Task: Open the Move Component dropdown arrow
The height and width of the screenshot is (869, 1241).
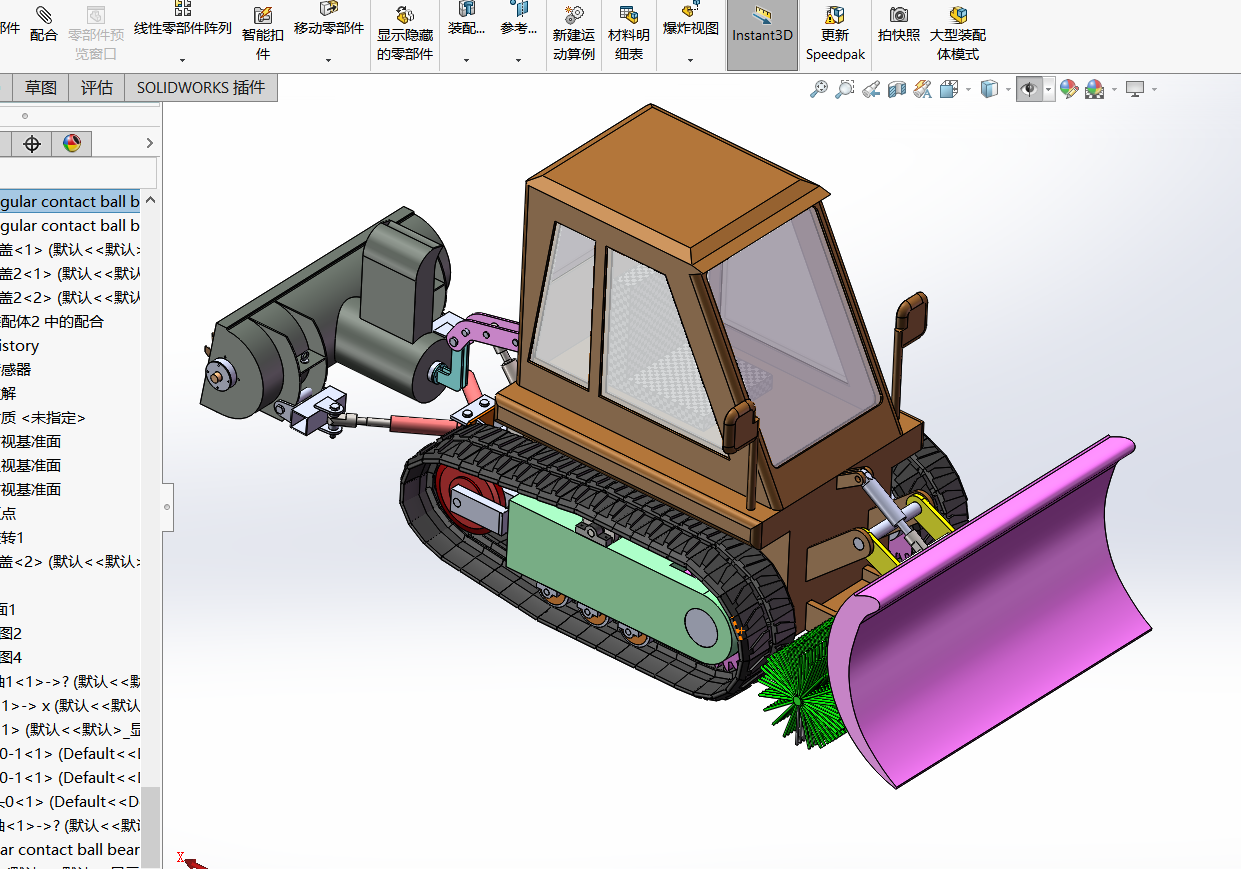Action: pyautogui.click(x=328, y=60)
